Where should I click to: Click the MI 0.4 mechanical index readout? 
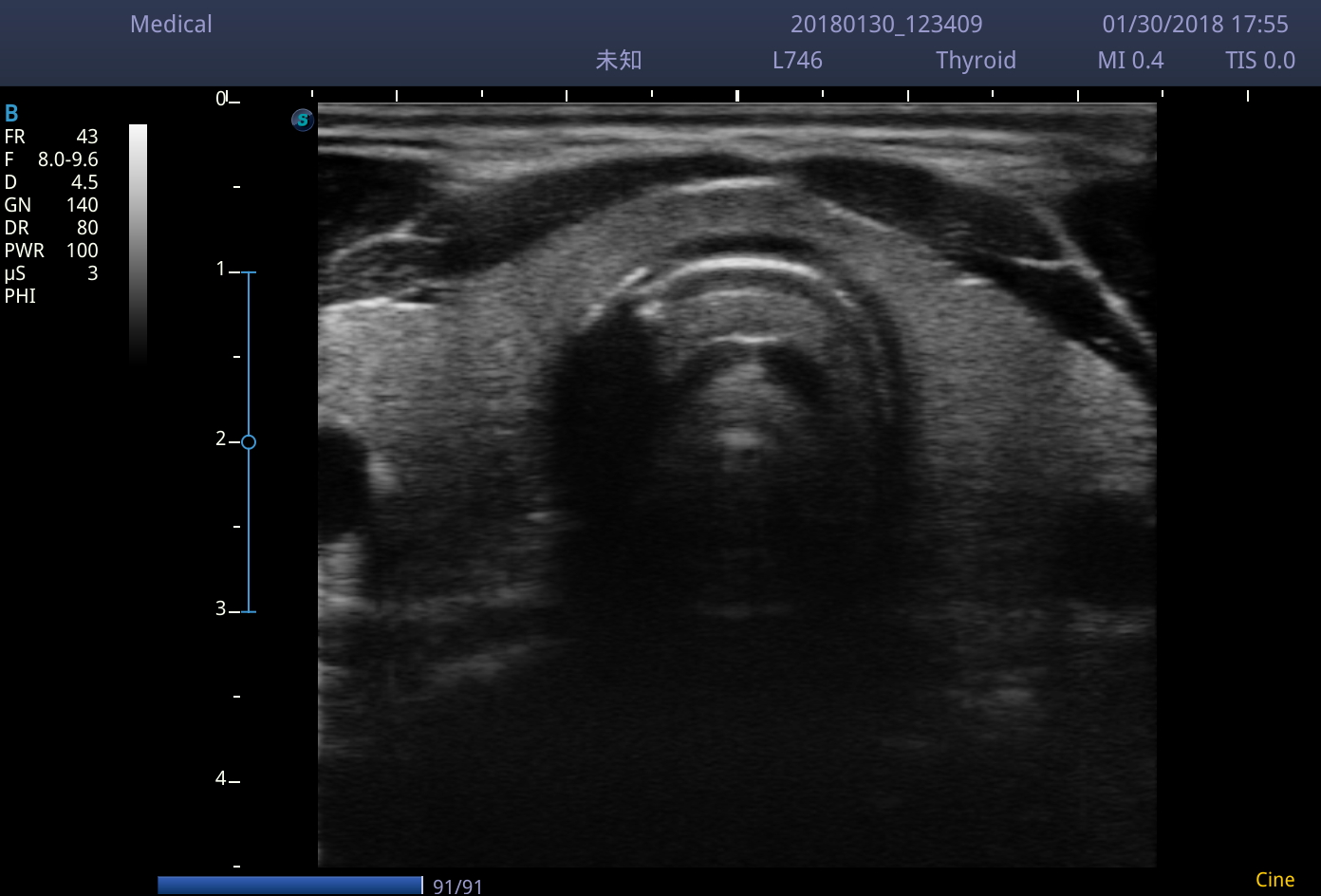point(1130,61)
